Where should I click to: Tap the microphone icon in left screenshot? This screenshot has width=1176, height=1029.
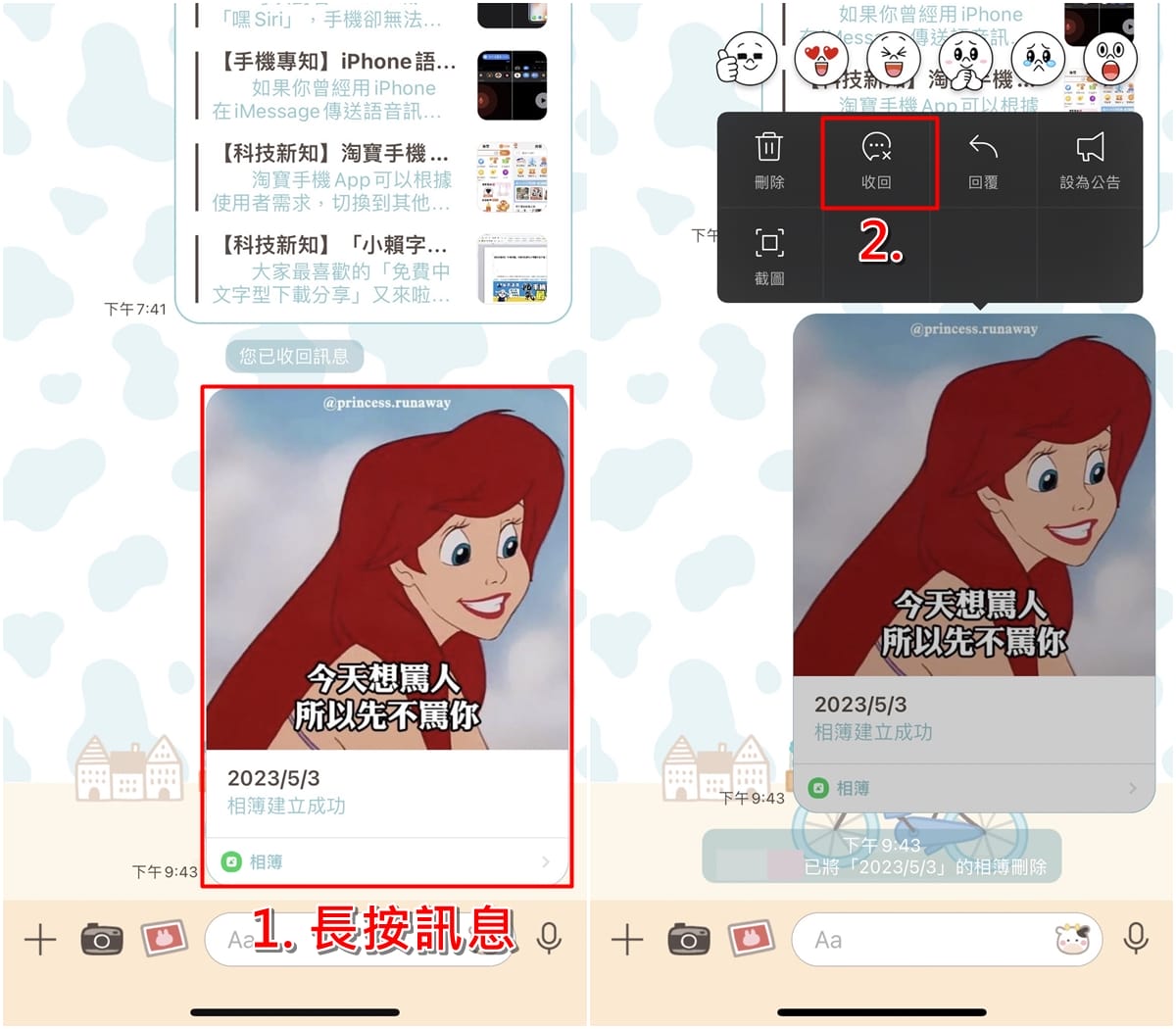tap(550, 940)
